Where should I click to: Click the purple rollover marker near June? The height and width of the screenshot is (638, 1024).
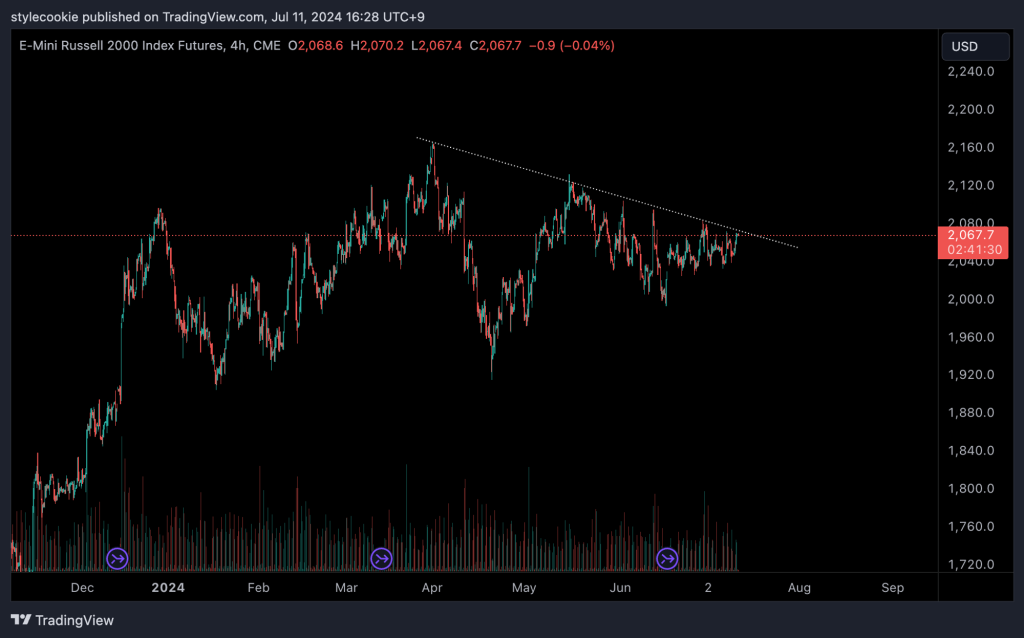pos(667,558)
